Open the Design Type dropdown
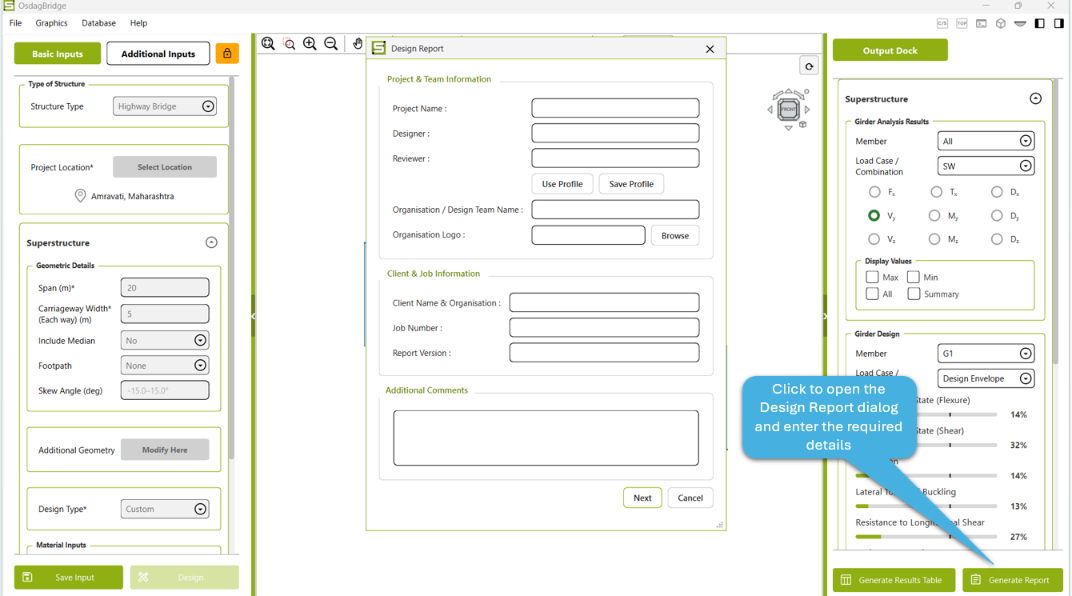Viewport: 1072px width, 596px height. click(165, 509)
